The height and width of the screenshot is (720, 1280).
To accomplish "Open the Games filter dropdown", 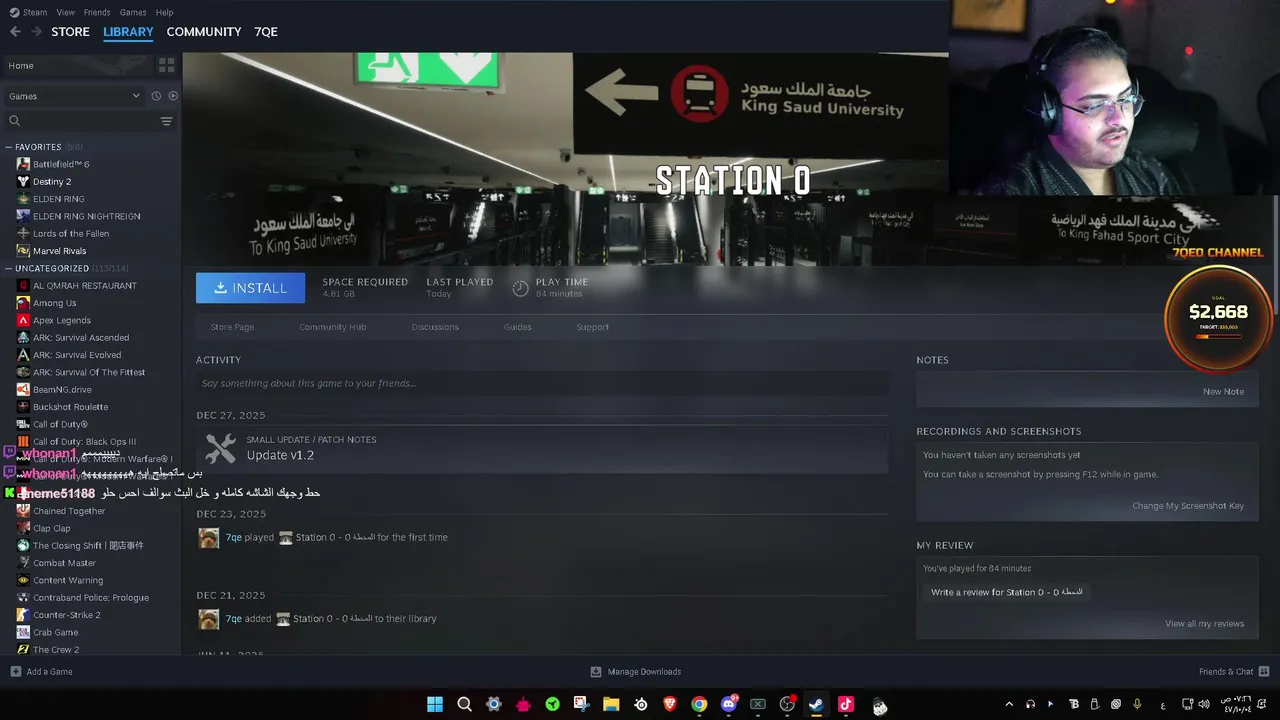I will point(74,96).
